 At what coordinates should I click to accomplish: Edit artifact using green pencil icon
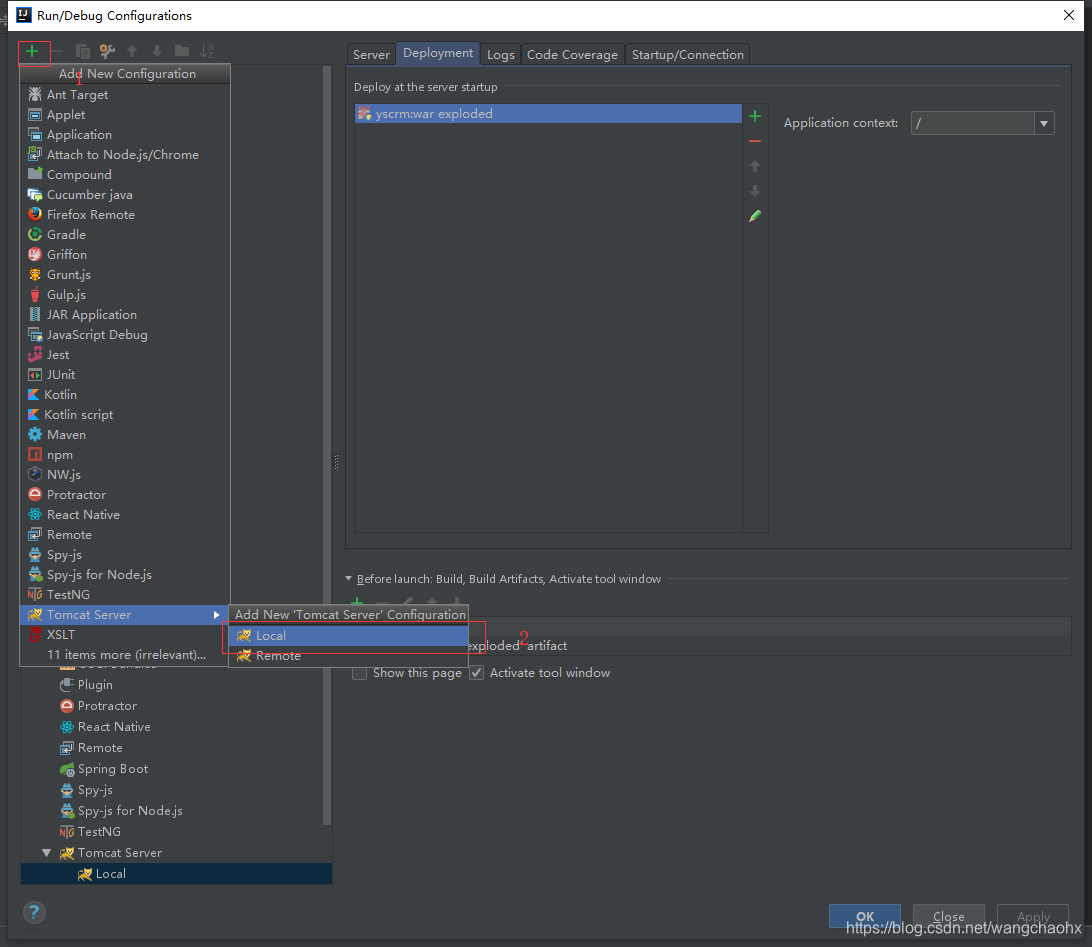pos(755,216)
